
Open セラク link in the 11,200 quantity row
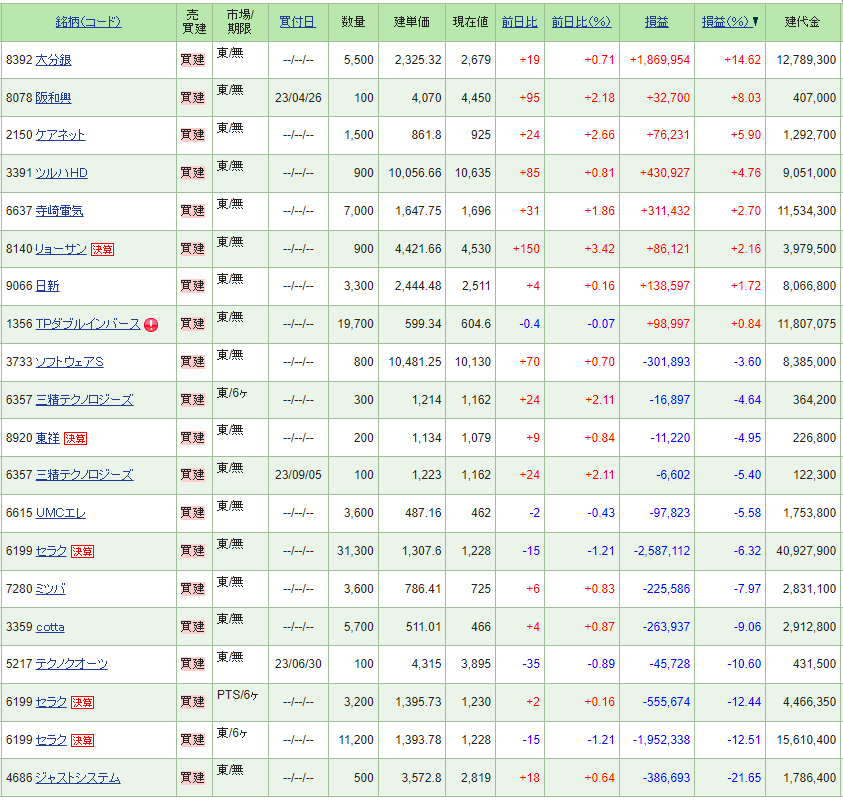click(51, 741)
